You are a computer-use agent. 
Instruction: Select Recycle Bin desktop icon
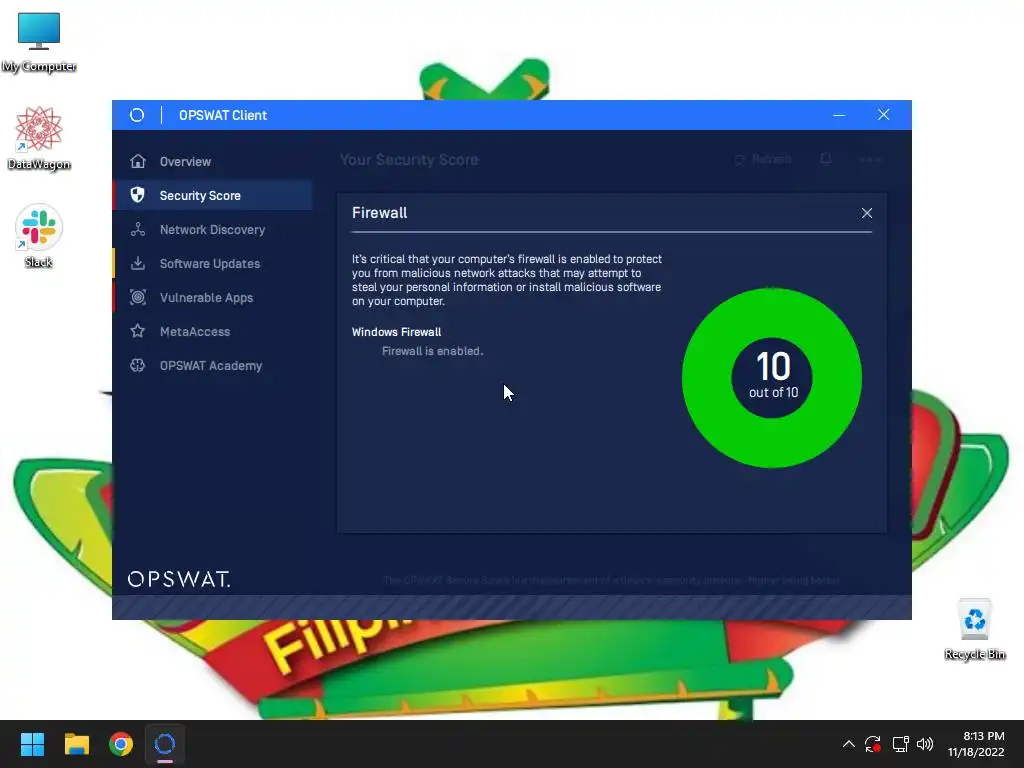(x=974, y=630)
